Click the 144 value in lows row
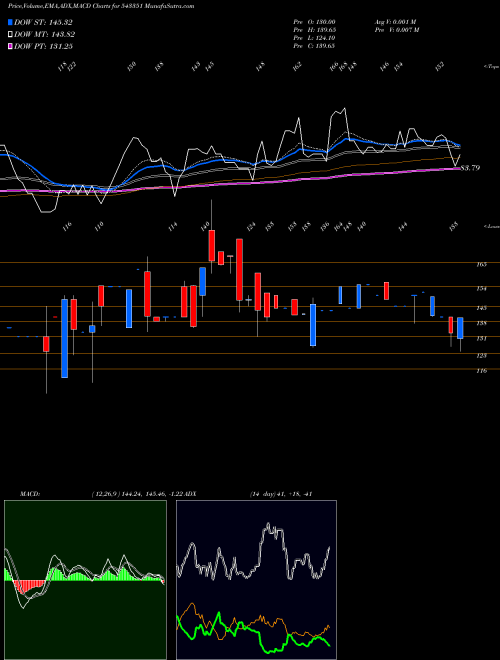The width and height of the screenshot is (500, 660). [x=403, y=227]
